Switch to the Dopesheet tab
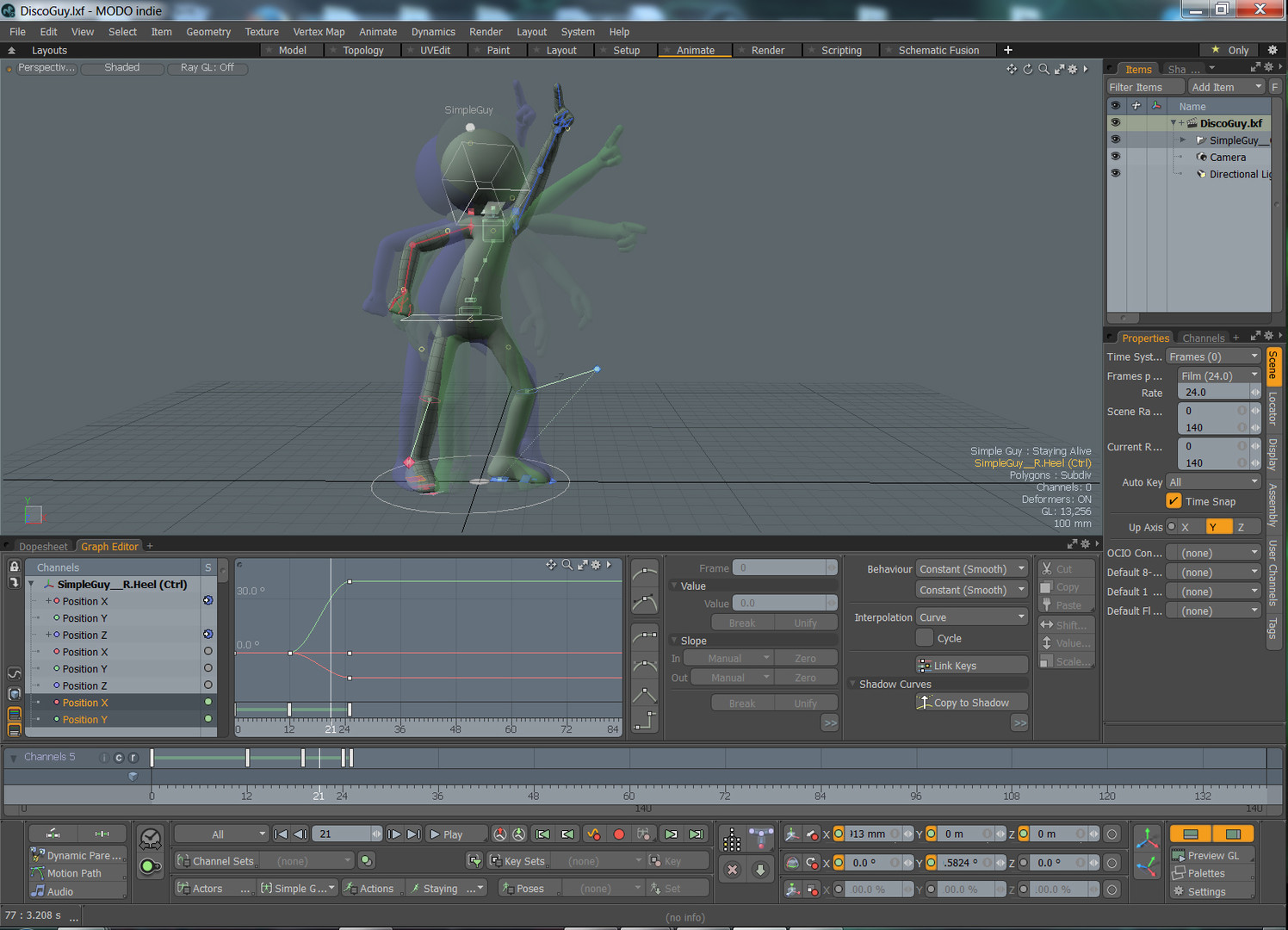Image resolution: width=1288 pixels, height=930 pixels. point(43,546)
